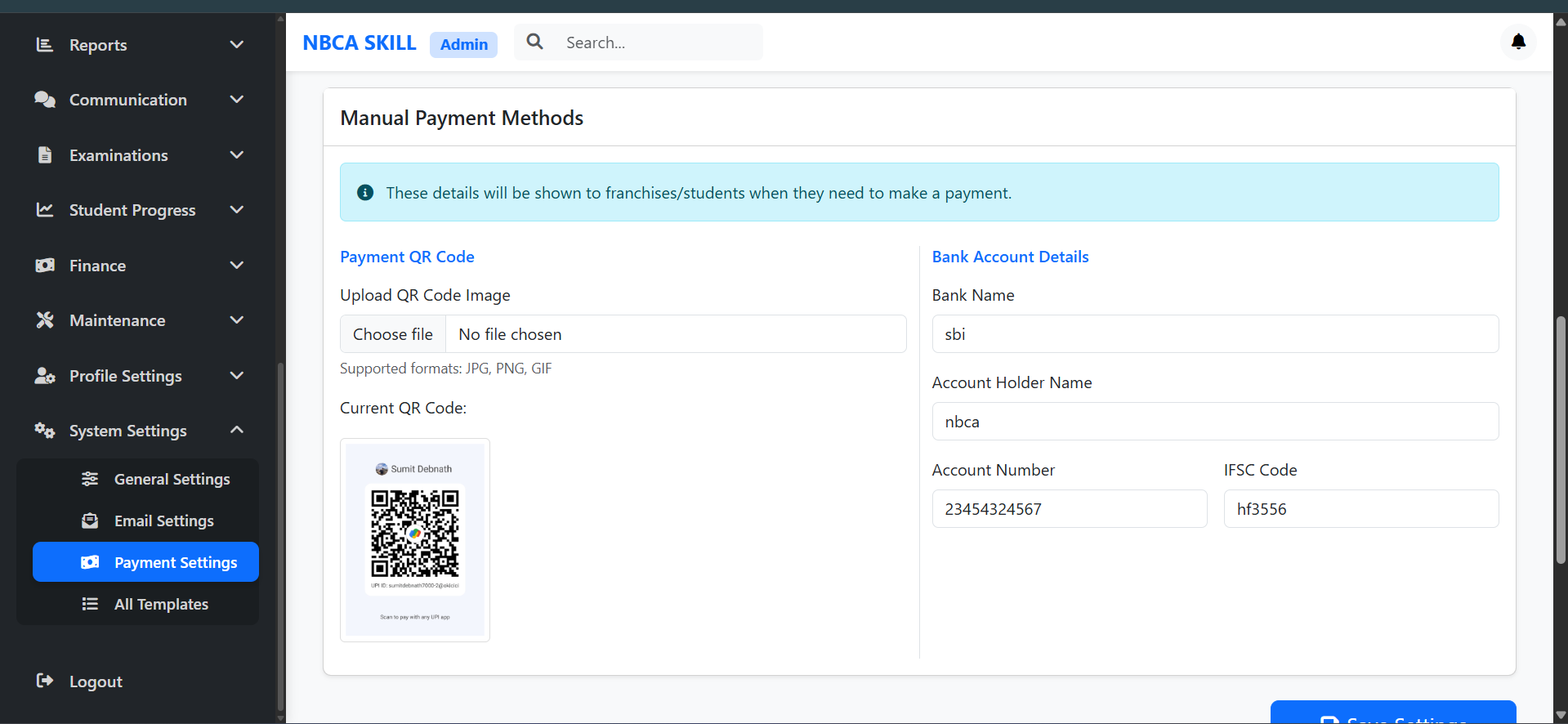Viewport: 1568px width, 724px height.
Task: Click the 'Payment QR Code' heading
Action: (x=407, y=257)
